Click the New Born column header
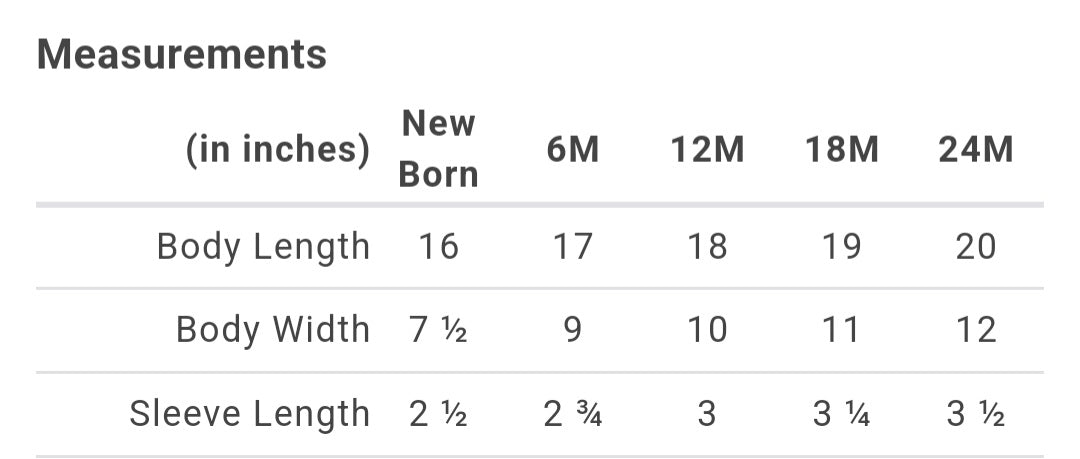Screen dimensions: 1080x459 click(438, 149)
